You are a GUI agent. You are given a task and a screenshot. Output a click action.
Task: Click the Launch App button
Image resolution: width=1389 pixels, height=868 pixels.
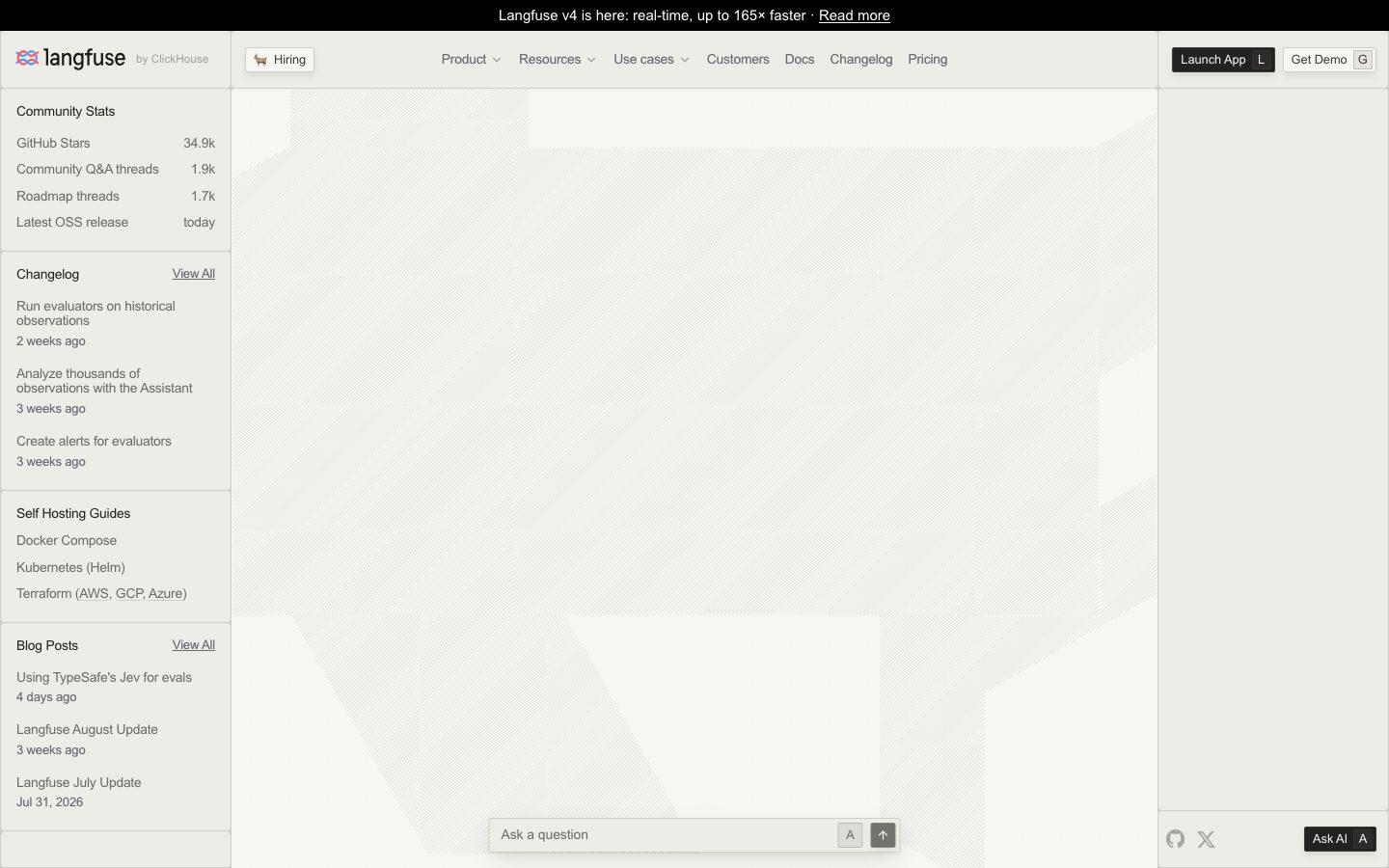(x=1223, y=60)
